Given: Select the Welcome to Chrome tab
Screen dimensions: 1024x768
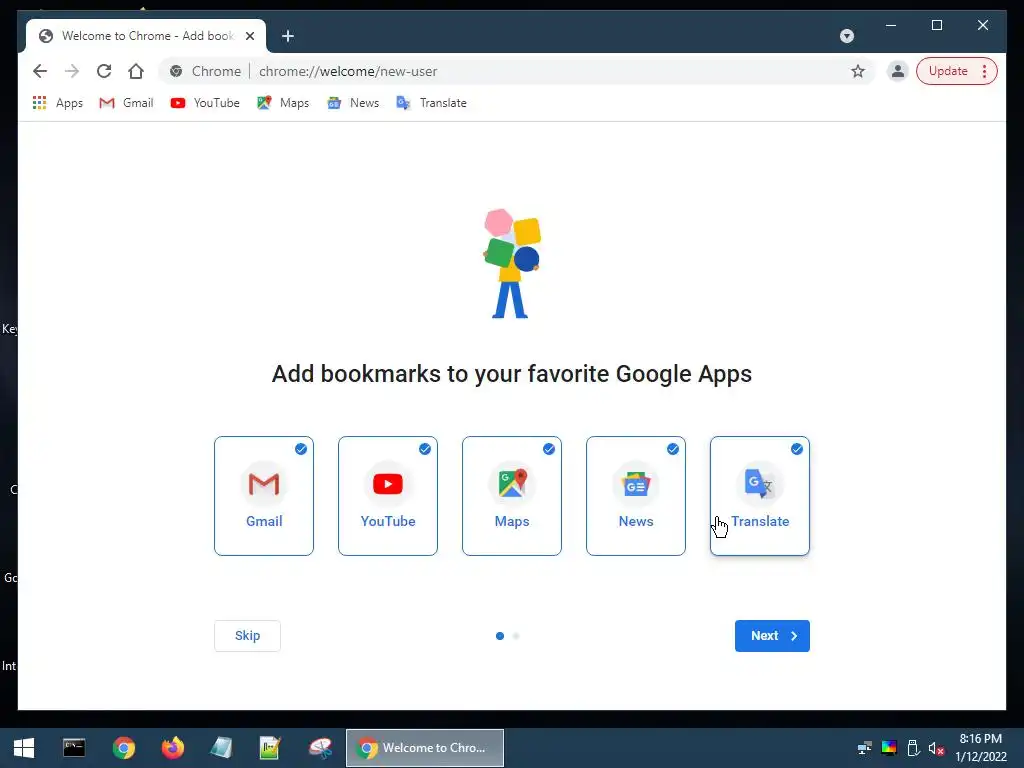Looking at the screenshot, I should 146,36.
